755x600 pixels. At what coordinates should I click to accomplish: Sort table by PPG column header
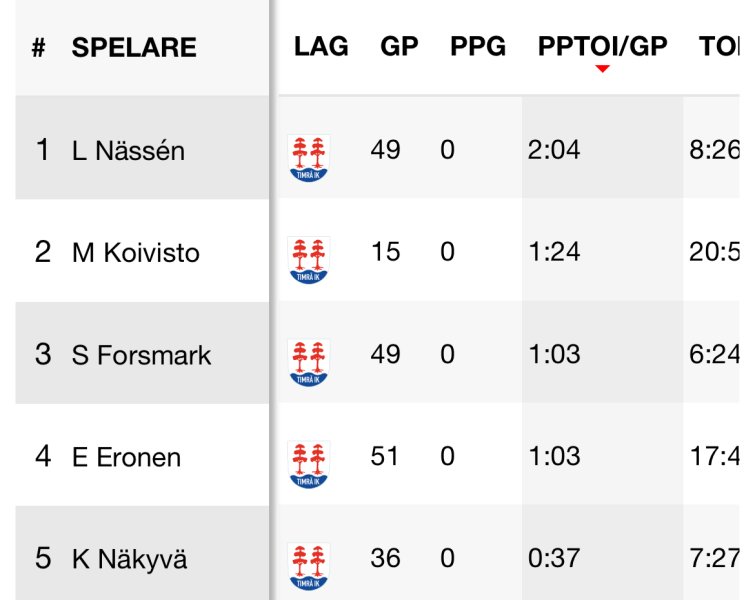478,47
